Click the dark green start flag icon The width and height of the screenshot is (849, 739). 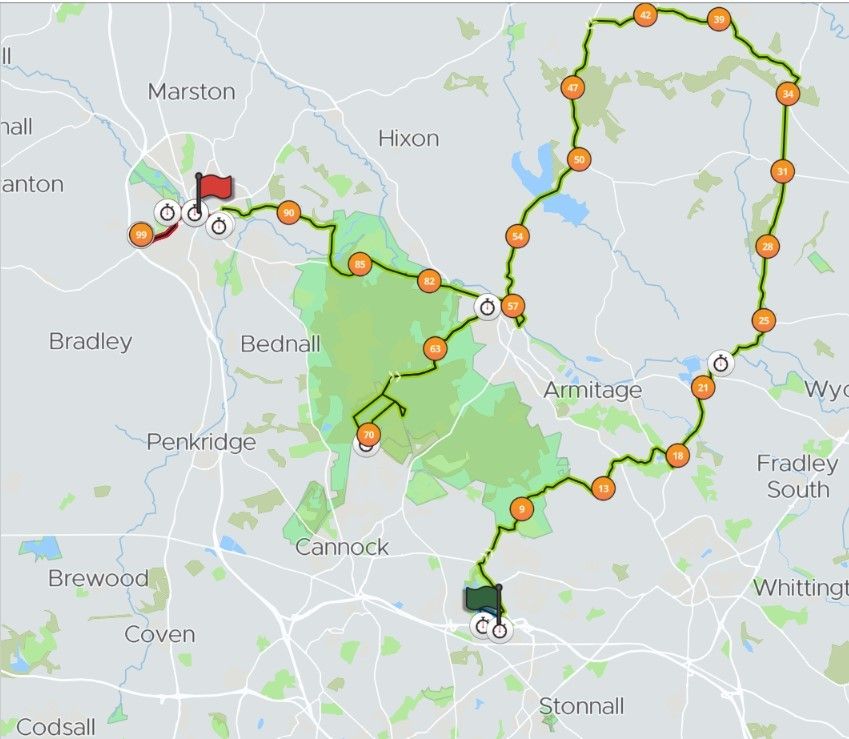point(484,600)
